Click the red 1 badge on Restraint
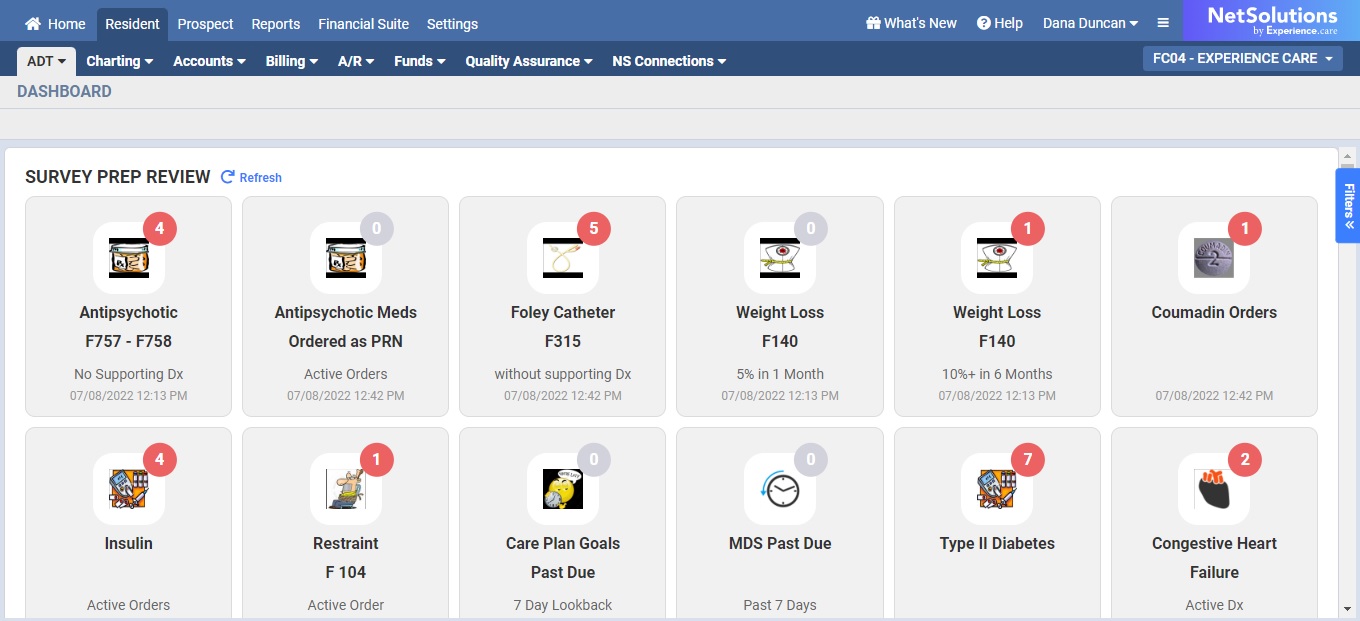The image size is (1360, 621). pos(377,460)
